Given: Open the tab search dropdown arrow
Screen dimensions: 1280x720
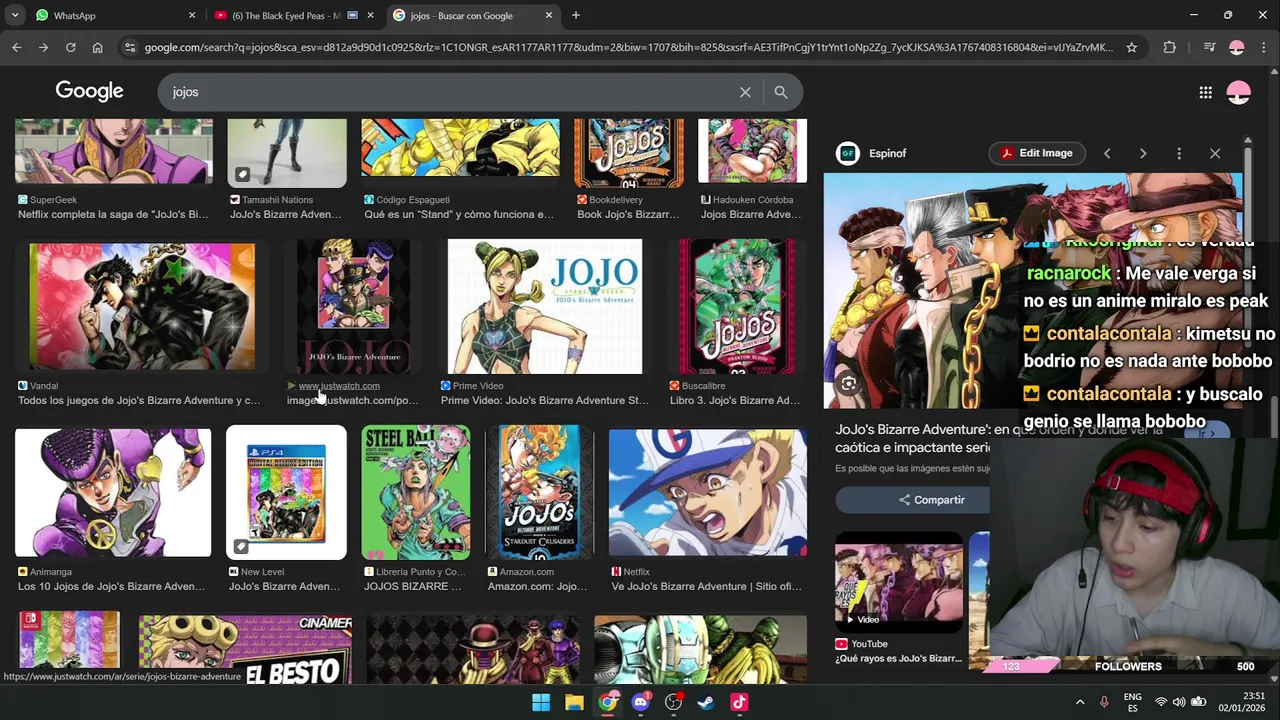Looking at the screenshot, I should coord(14,15).
